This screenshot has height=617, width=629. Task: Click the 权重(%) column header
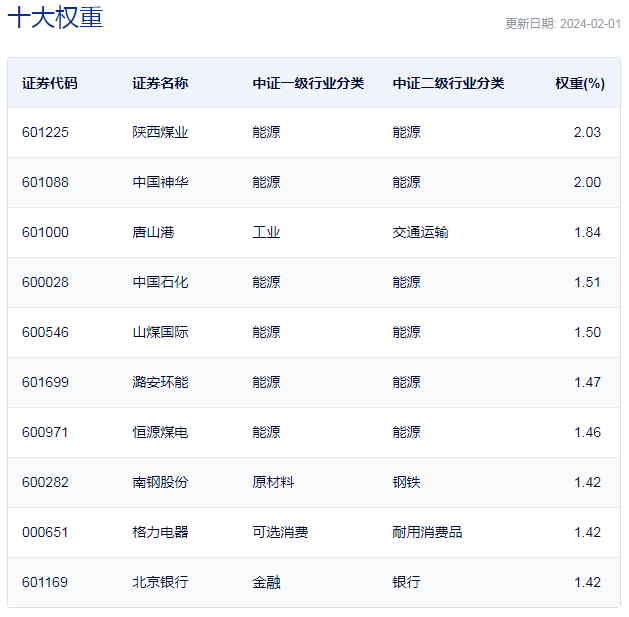pyautogui.click(x=580, y=83)
